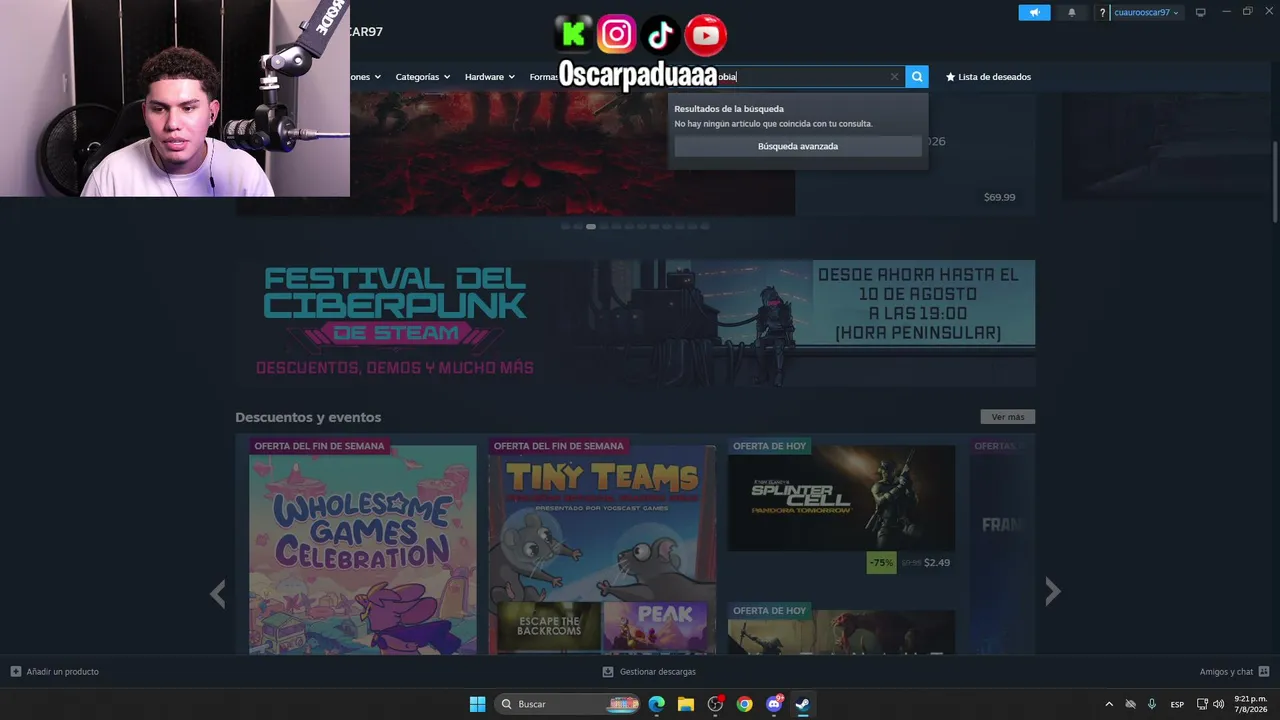1280x720 pixels.
Task: Open Búsqueda avanzada
Action: coord(798,146)
